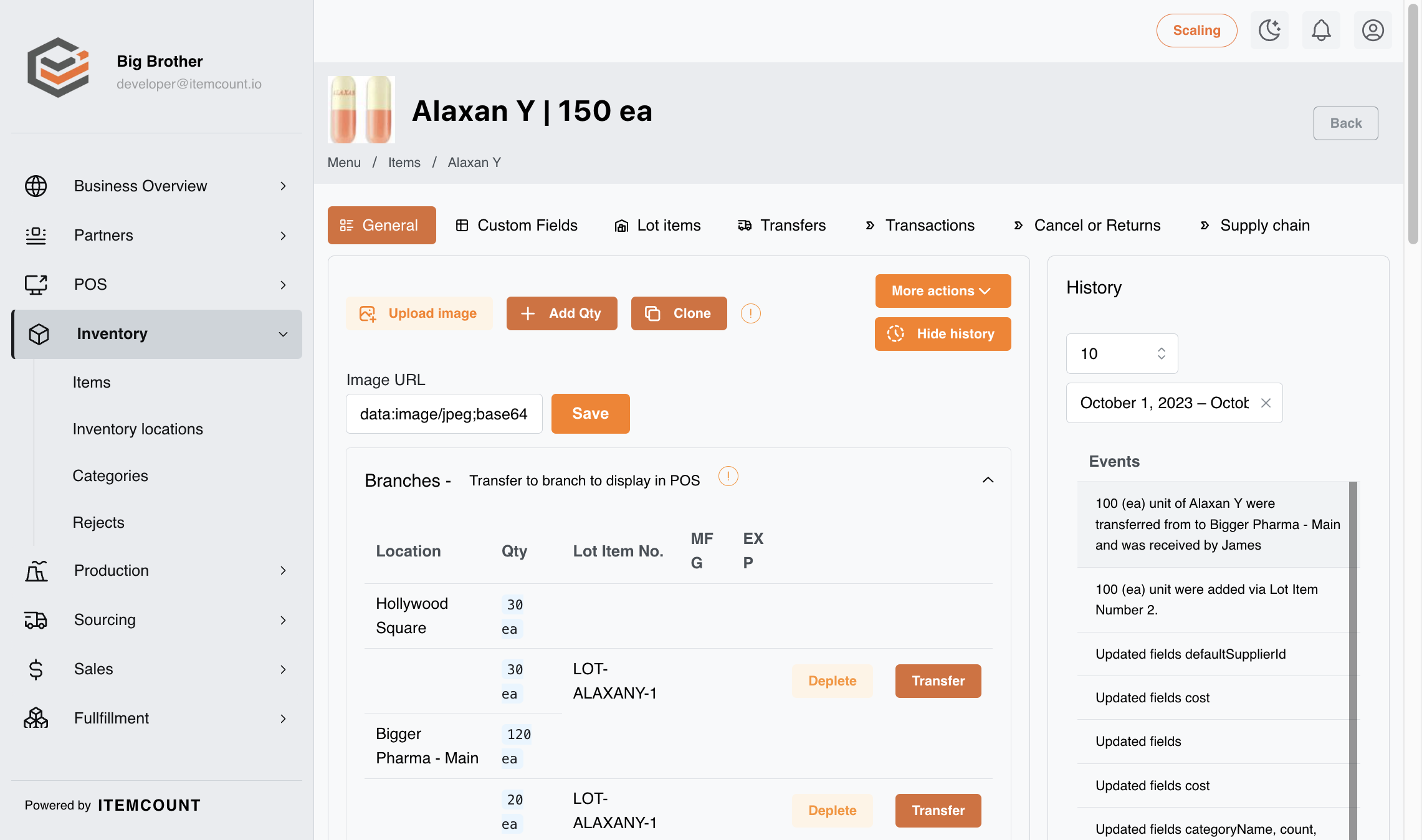Screen dimensions: 1422x840
Task: Open Cancel or Returns tab
Action: coord(1087,225)
